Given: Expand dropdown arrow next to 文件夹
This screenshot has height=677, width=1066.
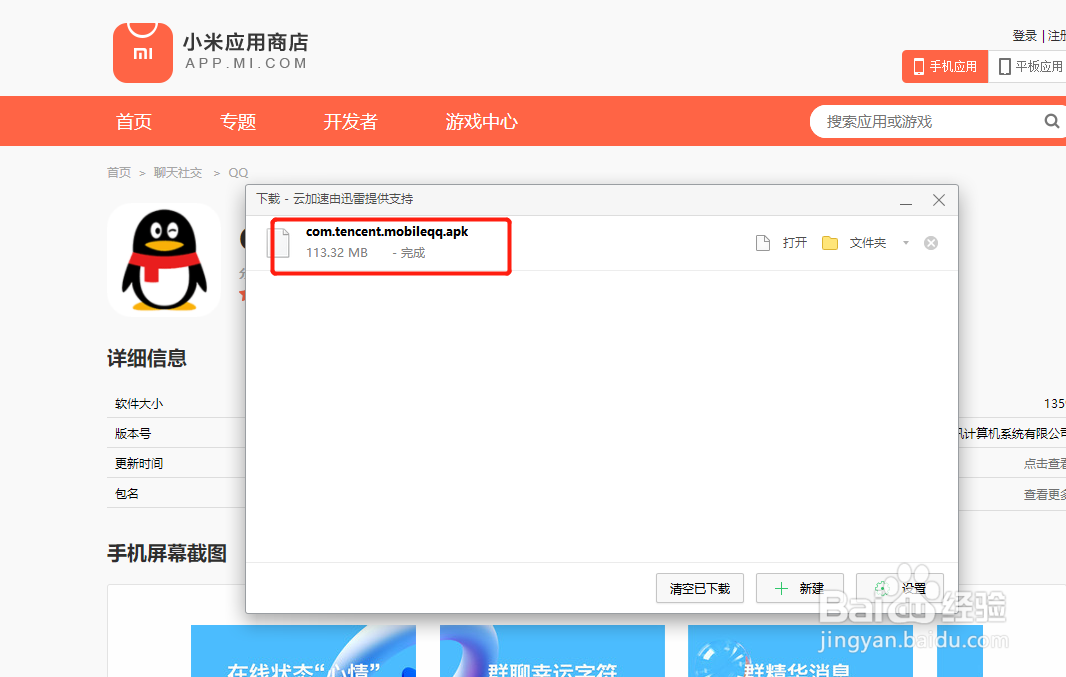Looking at the screenshot, I should pyautogui.click(x=906, y=243).
